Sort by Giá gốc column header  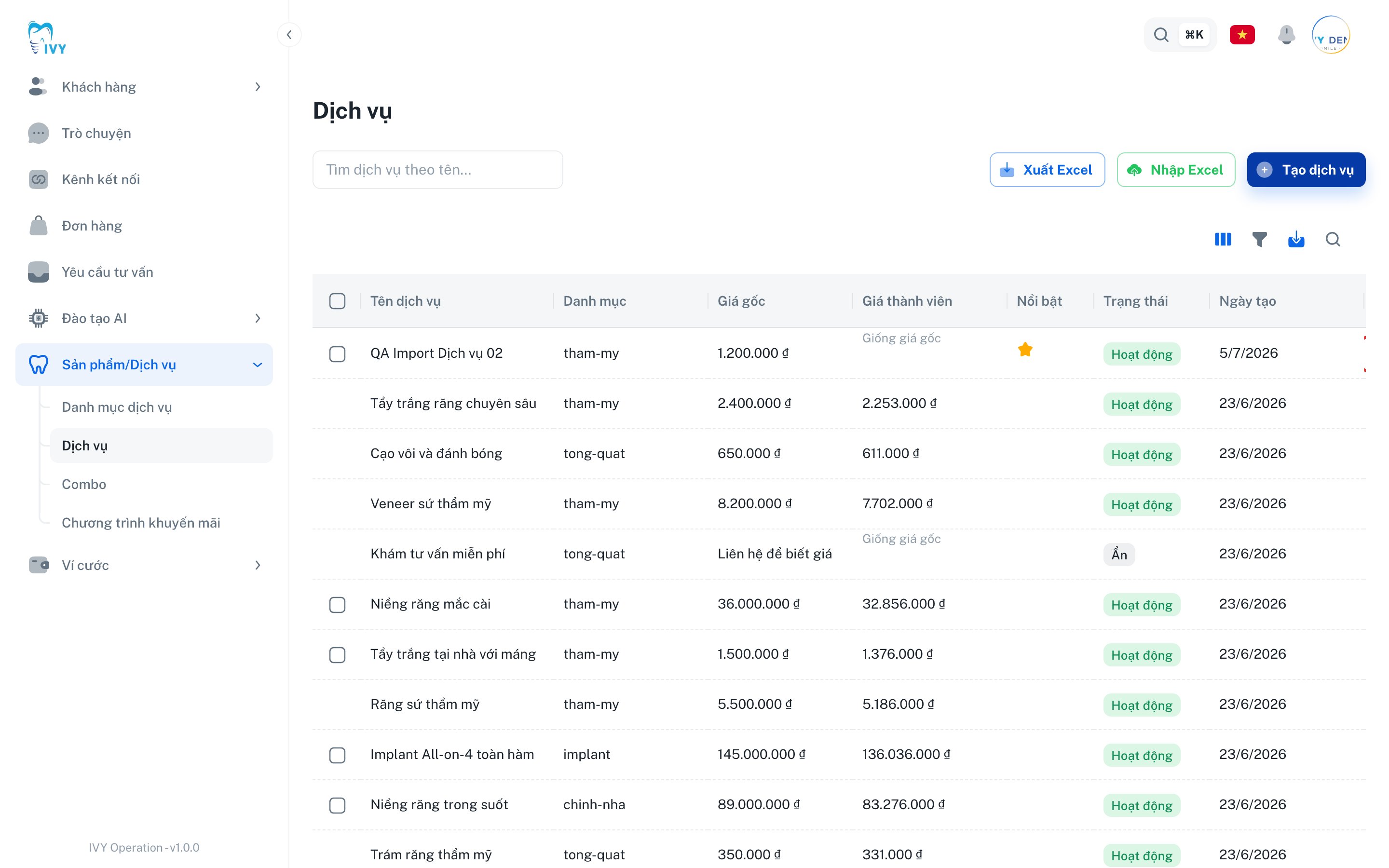click(741, 301)
